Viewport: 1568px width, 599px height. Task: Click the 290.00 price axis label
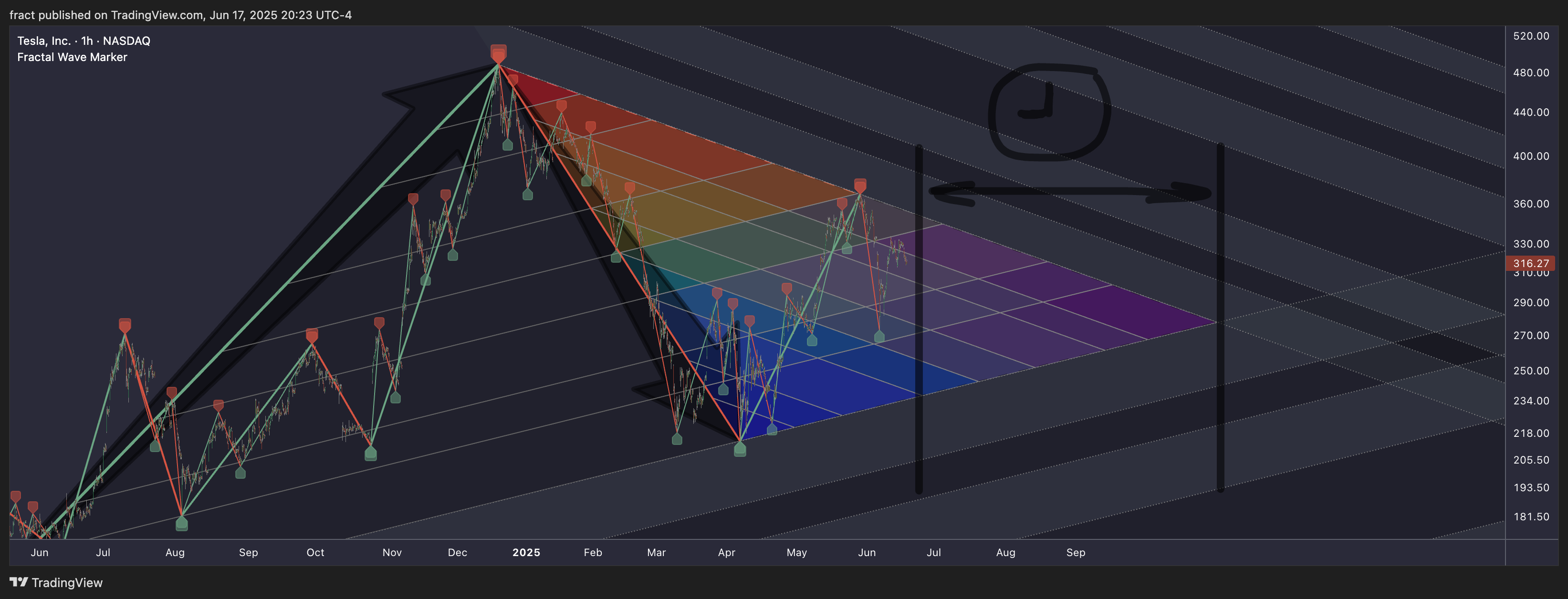(1531, 302)
